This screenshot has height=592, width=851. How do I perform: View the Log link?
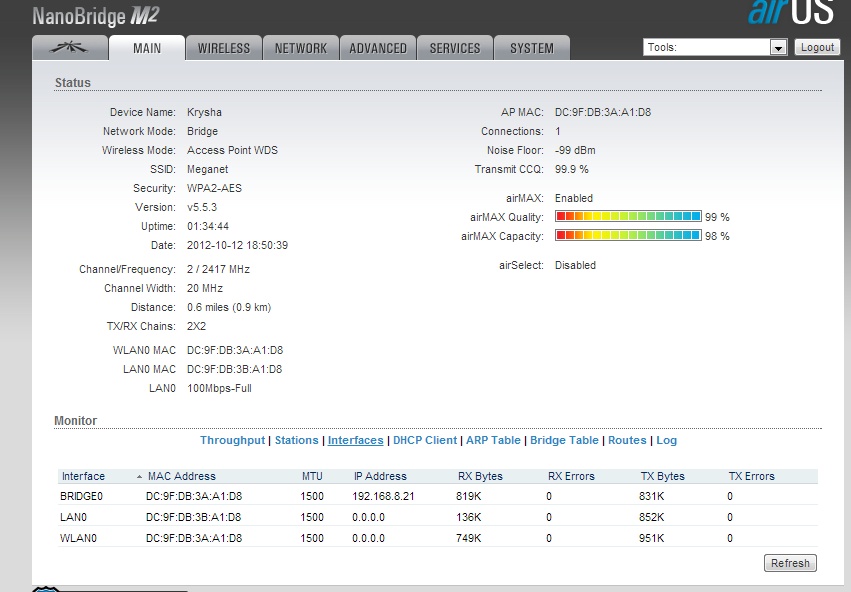(666, 440)
